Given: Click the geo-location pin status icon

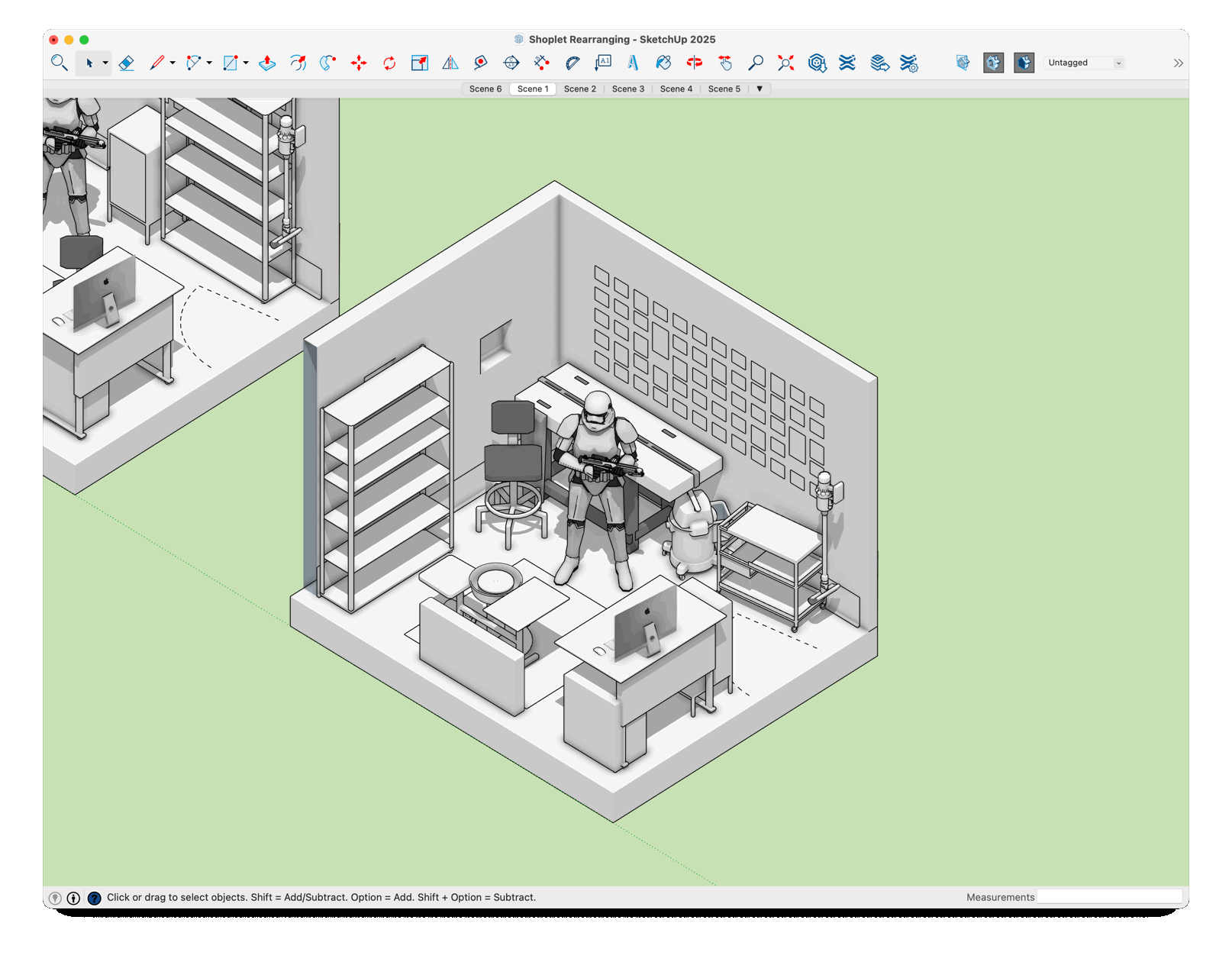Looking at the screenshot, I should pos(55,898).
